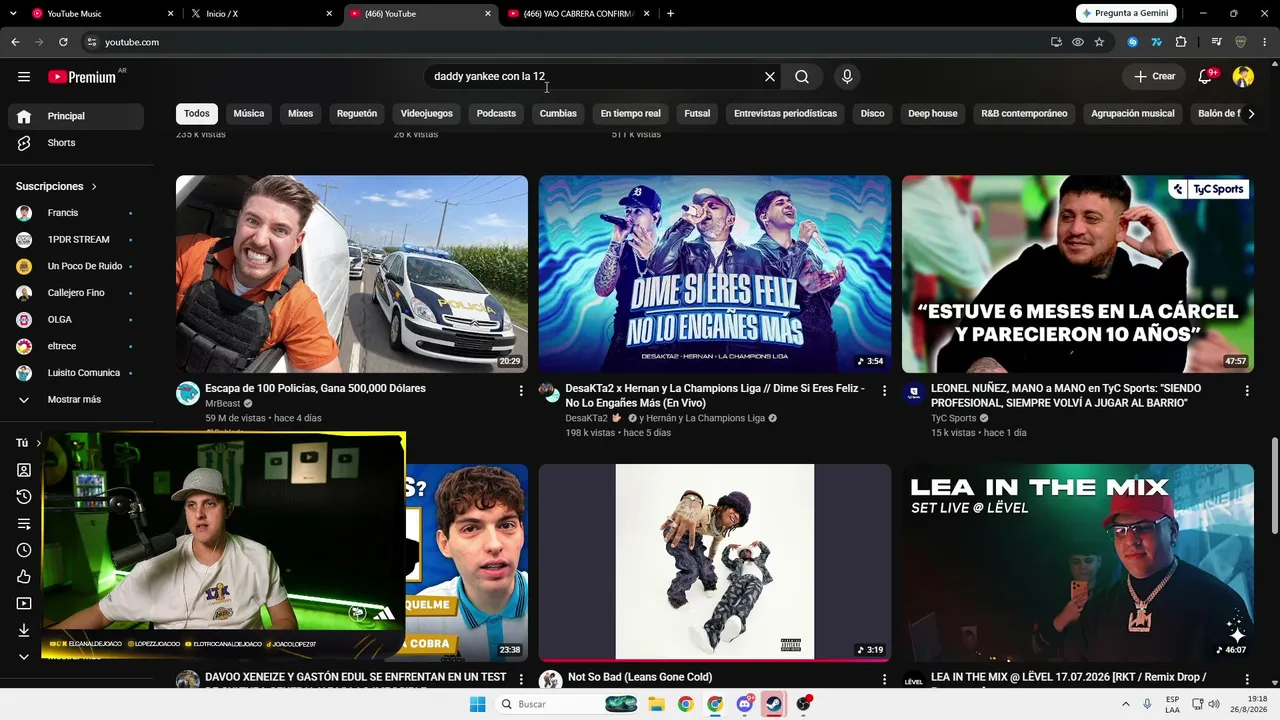Open the TyC Sports interview thumbnail
This screenshot has height=720, width=1280.
(x=1078, y=274)
